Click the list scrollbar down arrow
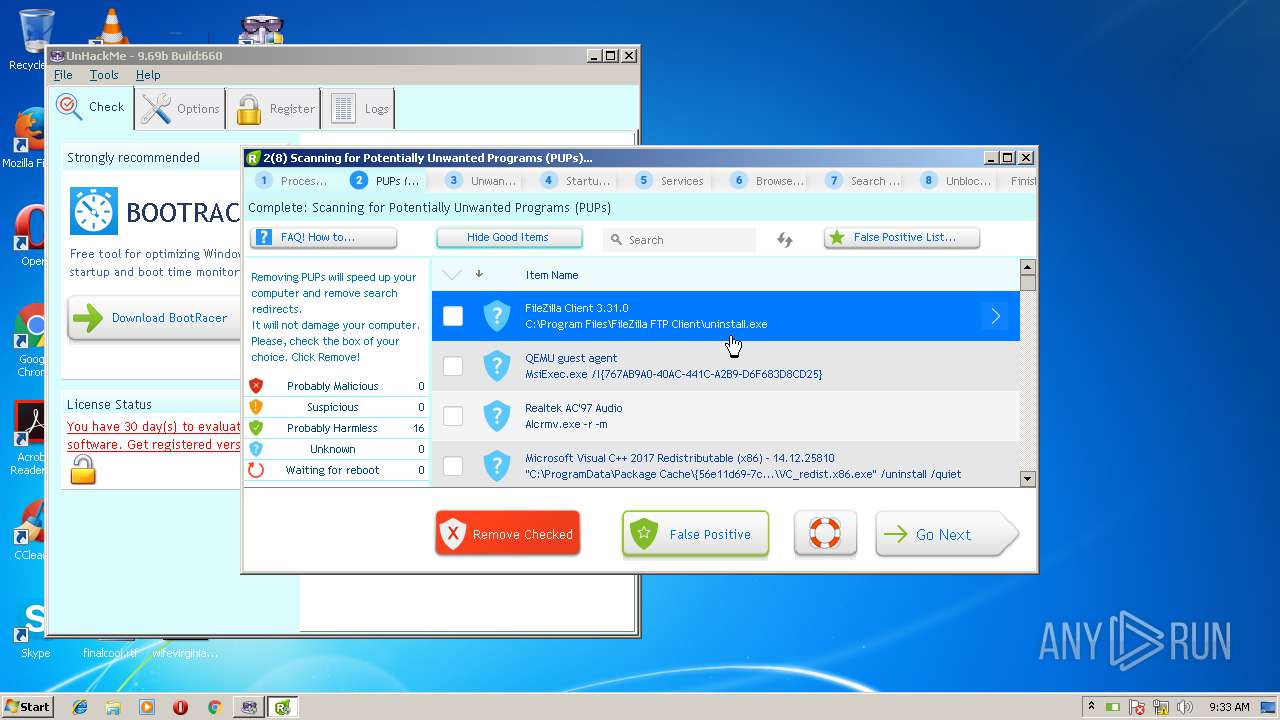 click(x=1027, y=480)
